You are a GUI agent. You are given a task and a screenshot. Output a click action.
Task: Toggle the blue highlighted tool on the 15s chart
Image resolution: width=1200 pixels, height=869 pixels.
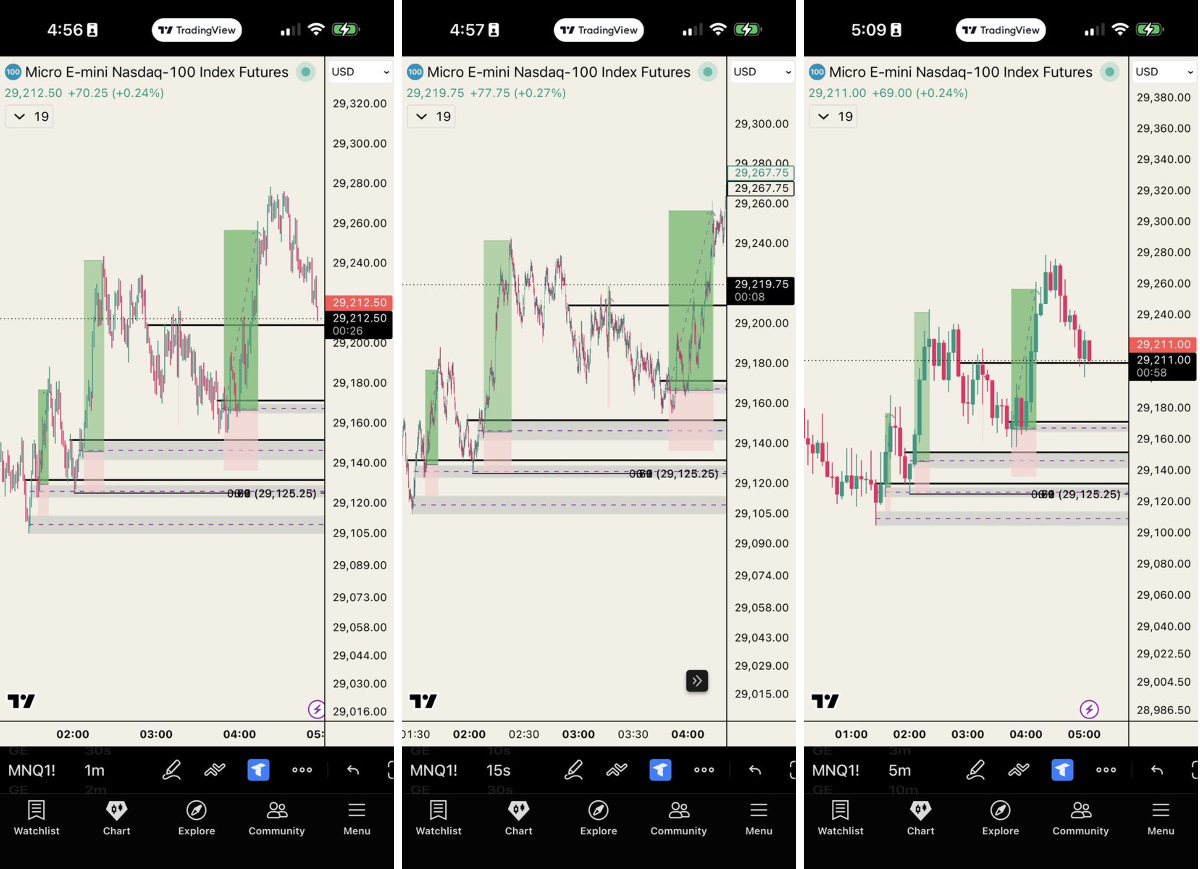point(660,770)
